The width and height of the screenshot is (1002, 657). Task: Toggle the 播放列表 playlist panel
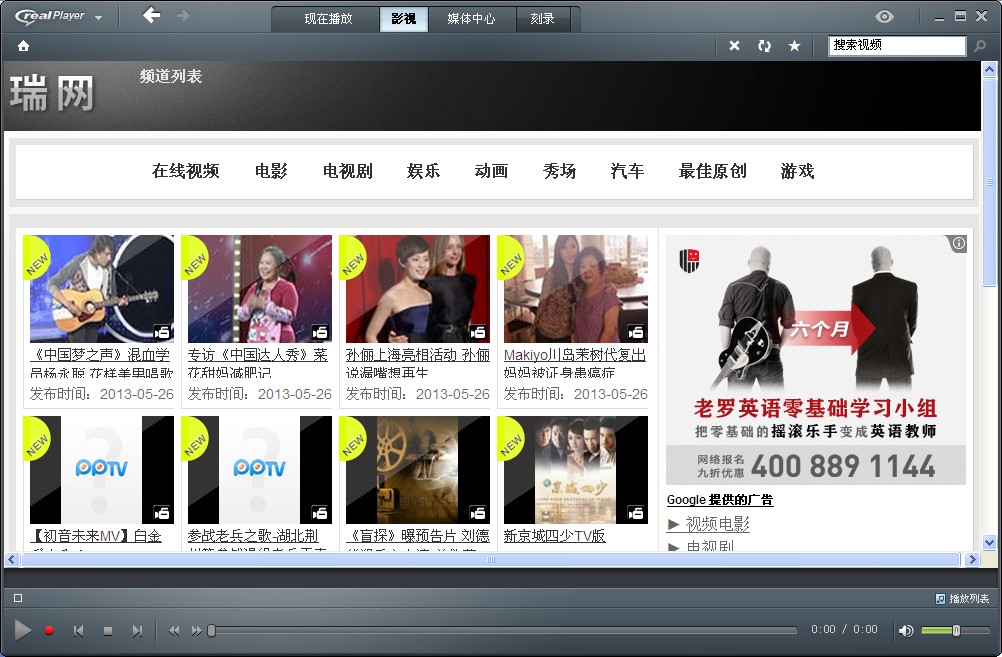962,598
